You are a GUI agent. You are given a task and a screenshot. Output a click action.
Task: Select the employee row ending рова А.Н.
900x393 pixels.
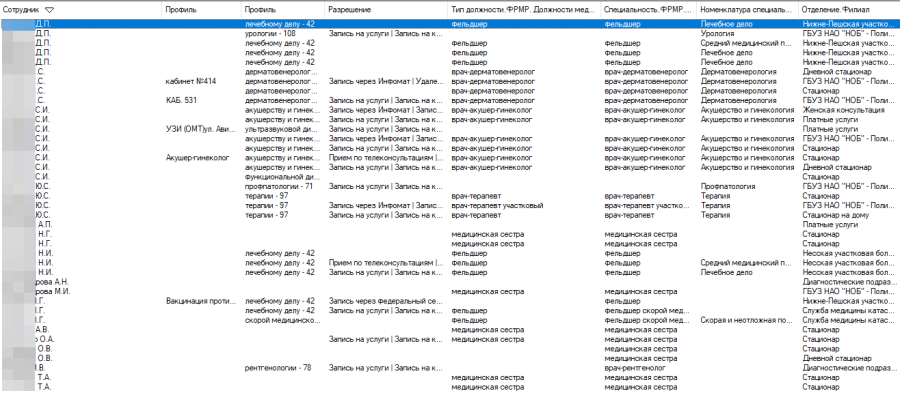pos(450,282)
